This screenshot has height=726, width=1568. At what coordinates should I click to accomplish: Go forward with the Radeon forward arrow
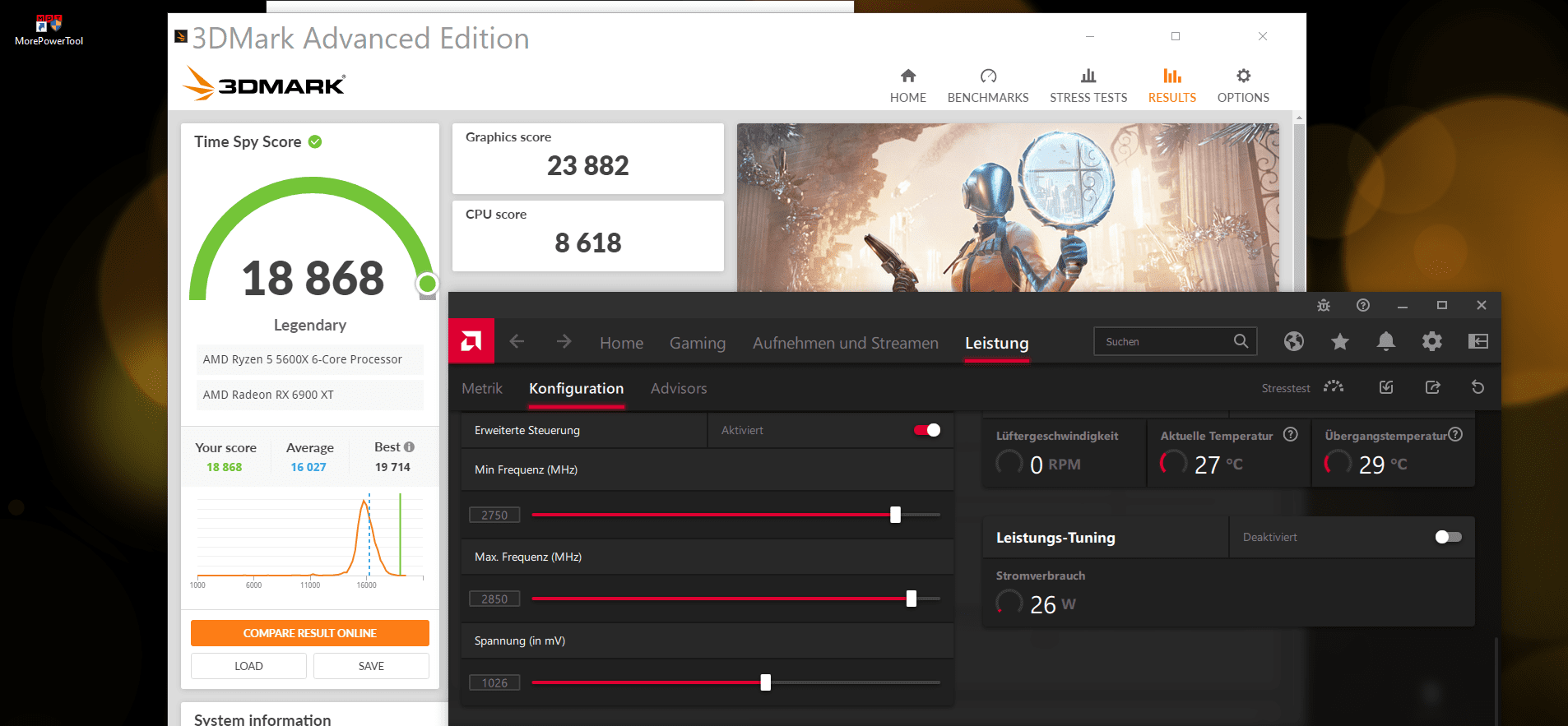pos(564,341)
